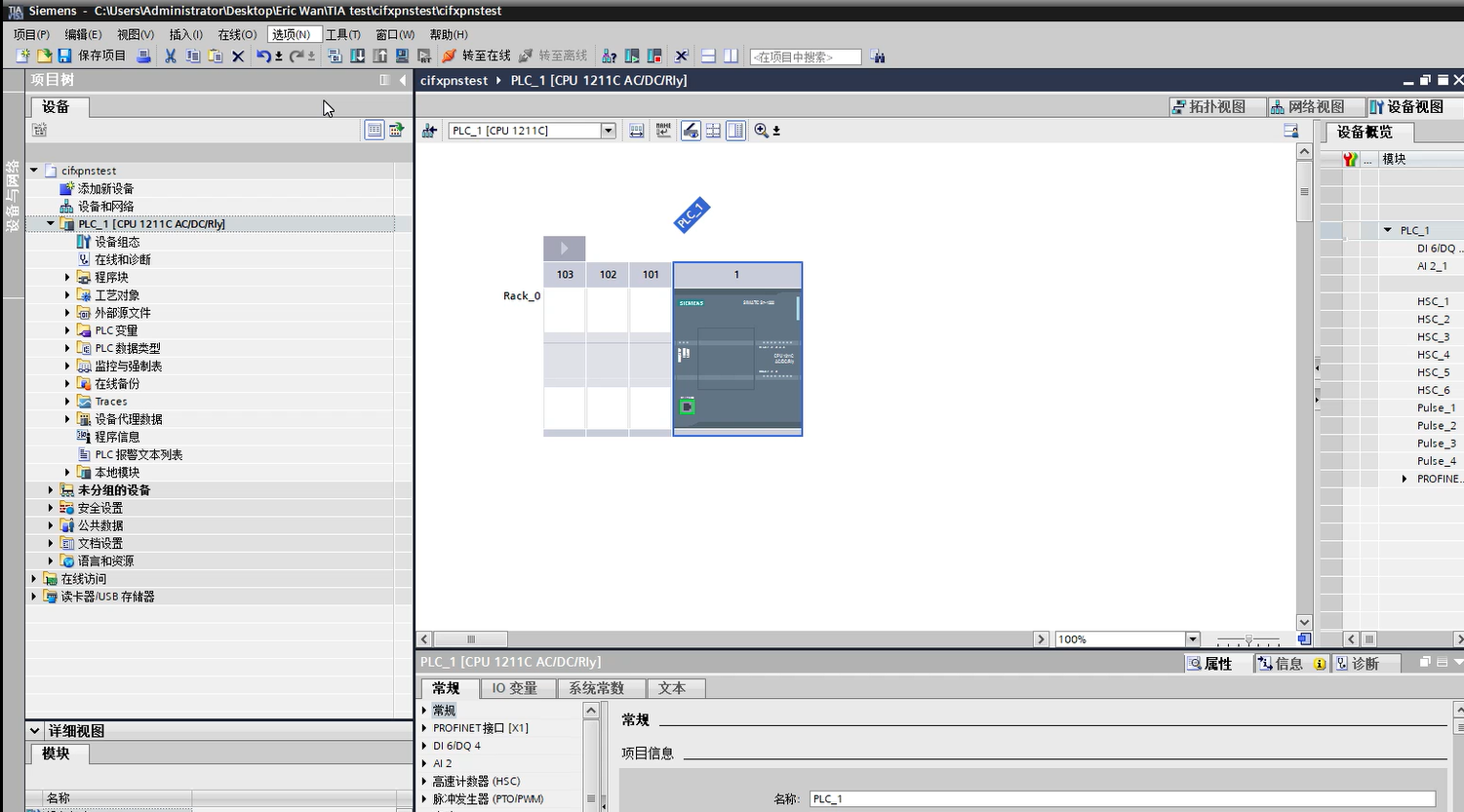Open the PLC_1 [CPU 1211C] device dropdown
The height and width of the screenshot is (812, 1464).
coord(609,131)
